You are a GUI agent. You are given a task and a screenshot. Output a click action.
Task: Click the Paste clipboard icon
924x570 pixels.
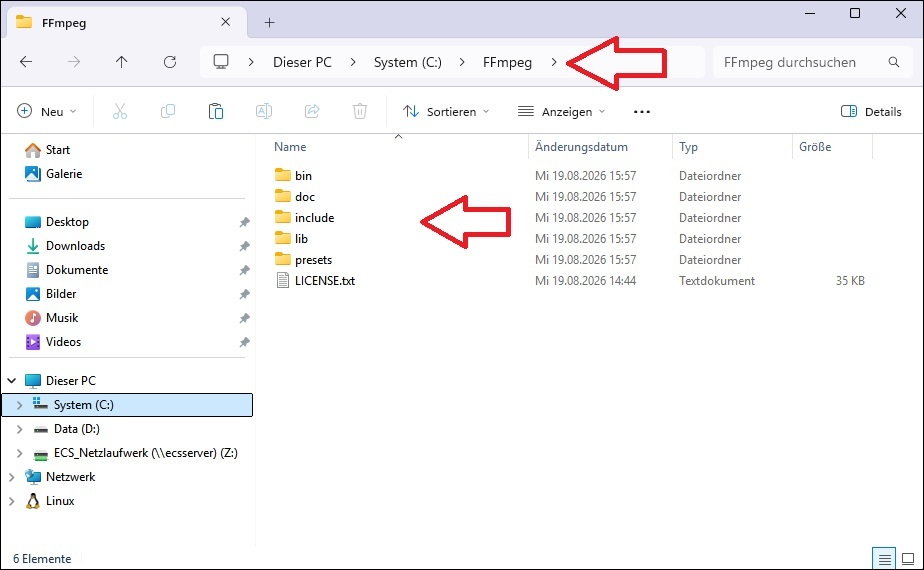tap(216, 111)
